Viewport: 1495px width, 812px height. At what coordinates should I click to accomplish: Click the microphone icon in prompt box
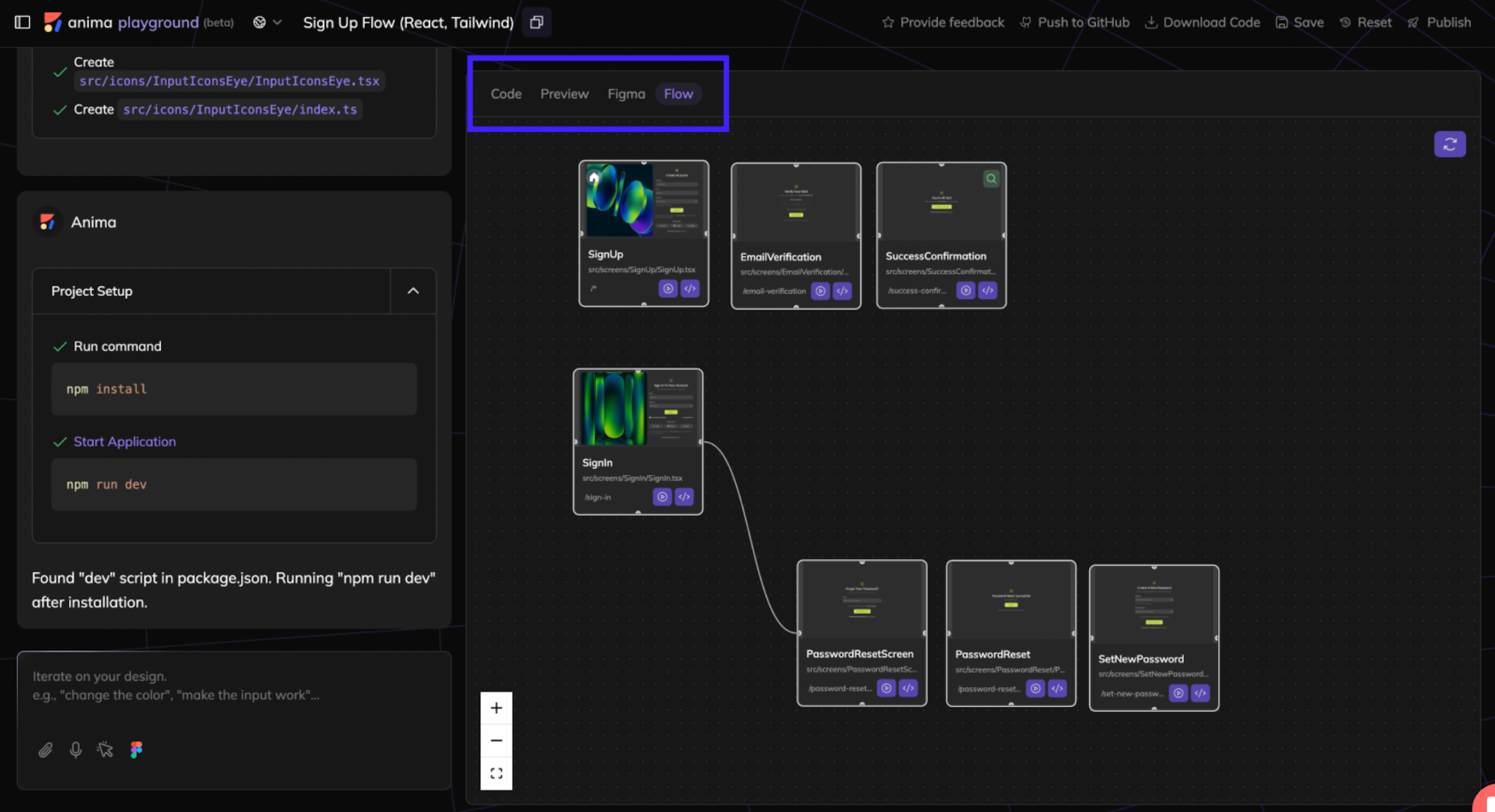tap(76, 750)
